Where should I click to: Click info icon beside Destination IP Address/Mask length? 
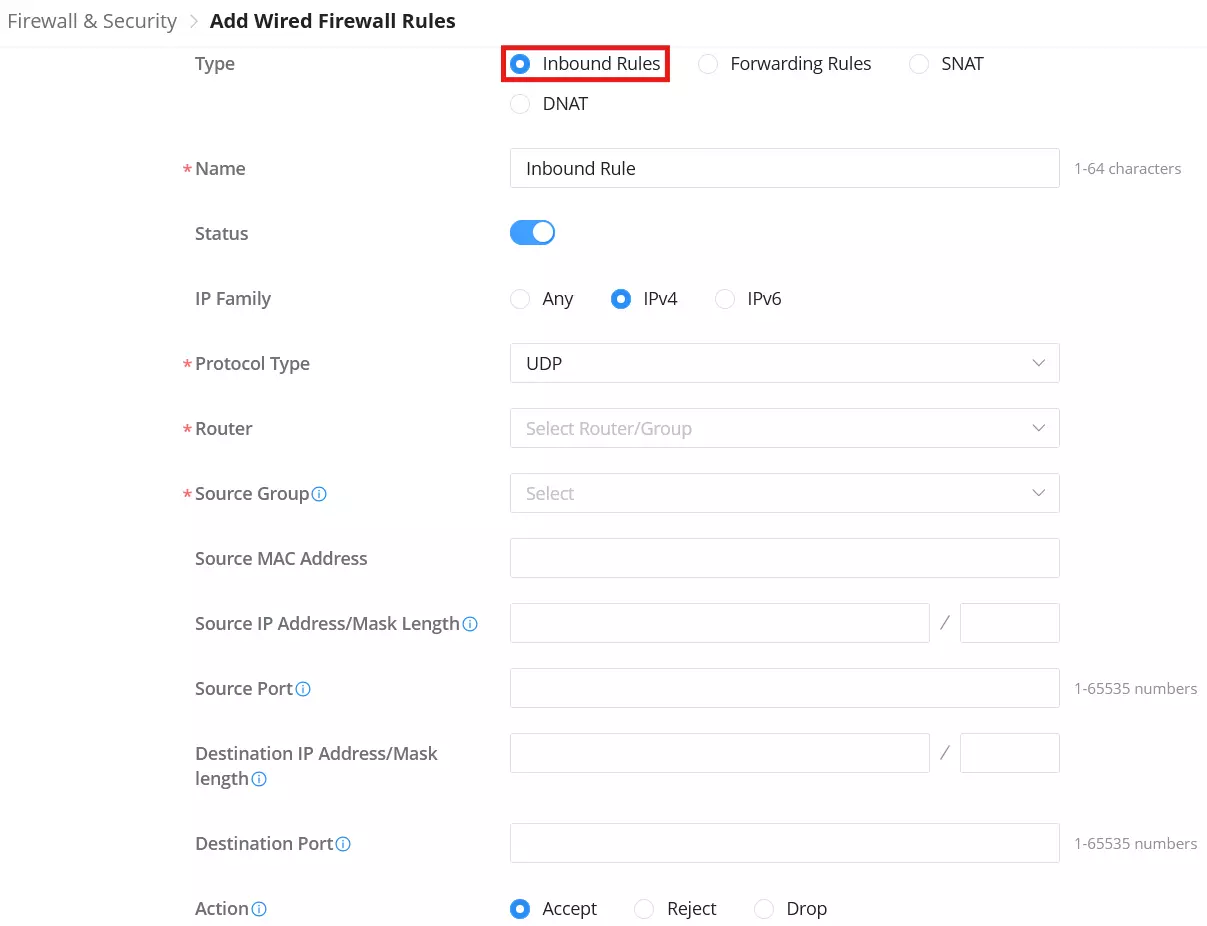point(259,779)
